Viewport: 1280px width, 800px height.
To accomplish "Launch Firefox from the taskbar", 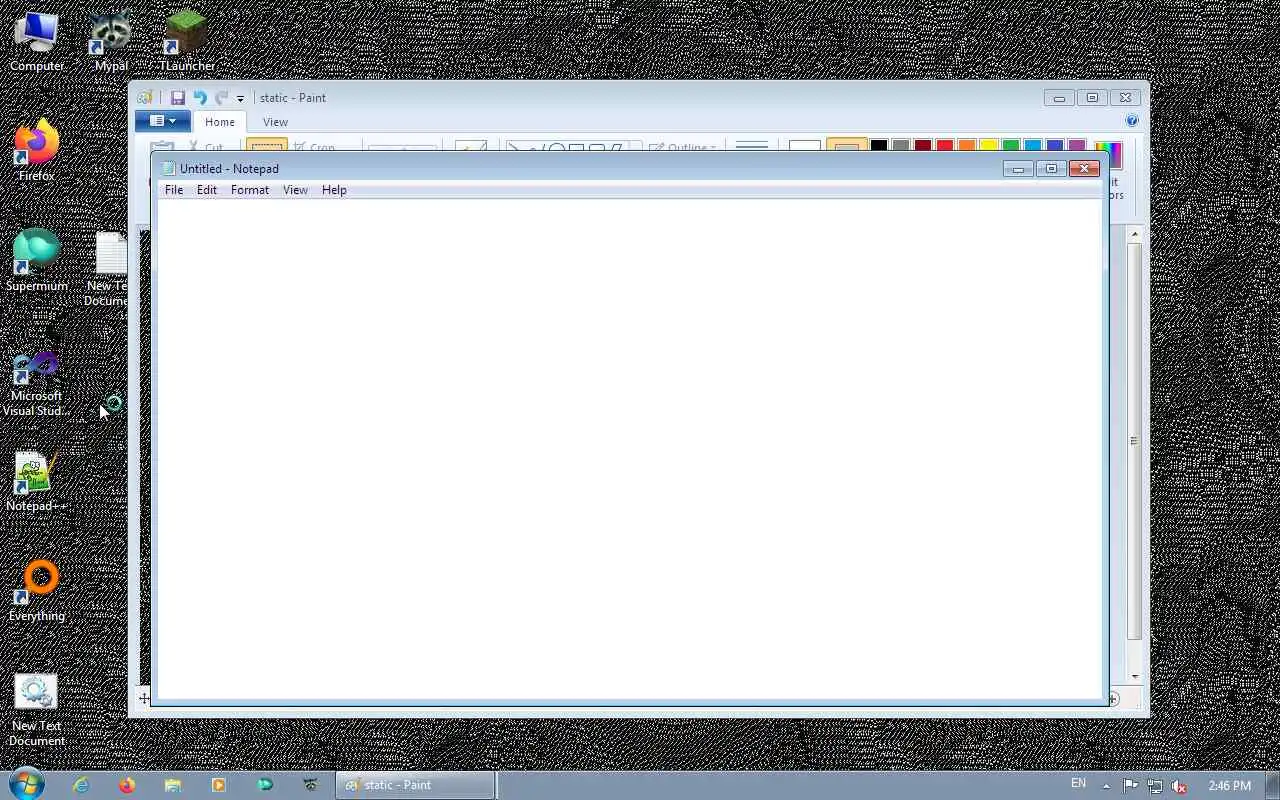I will point(127,785).
